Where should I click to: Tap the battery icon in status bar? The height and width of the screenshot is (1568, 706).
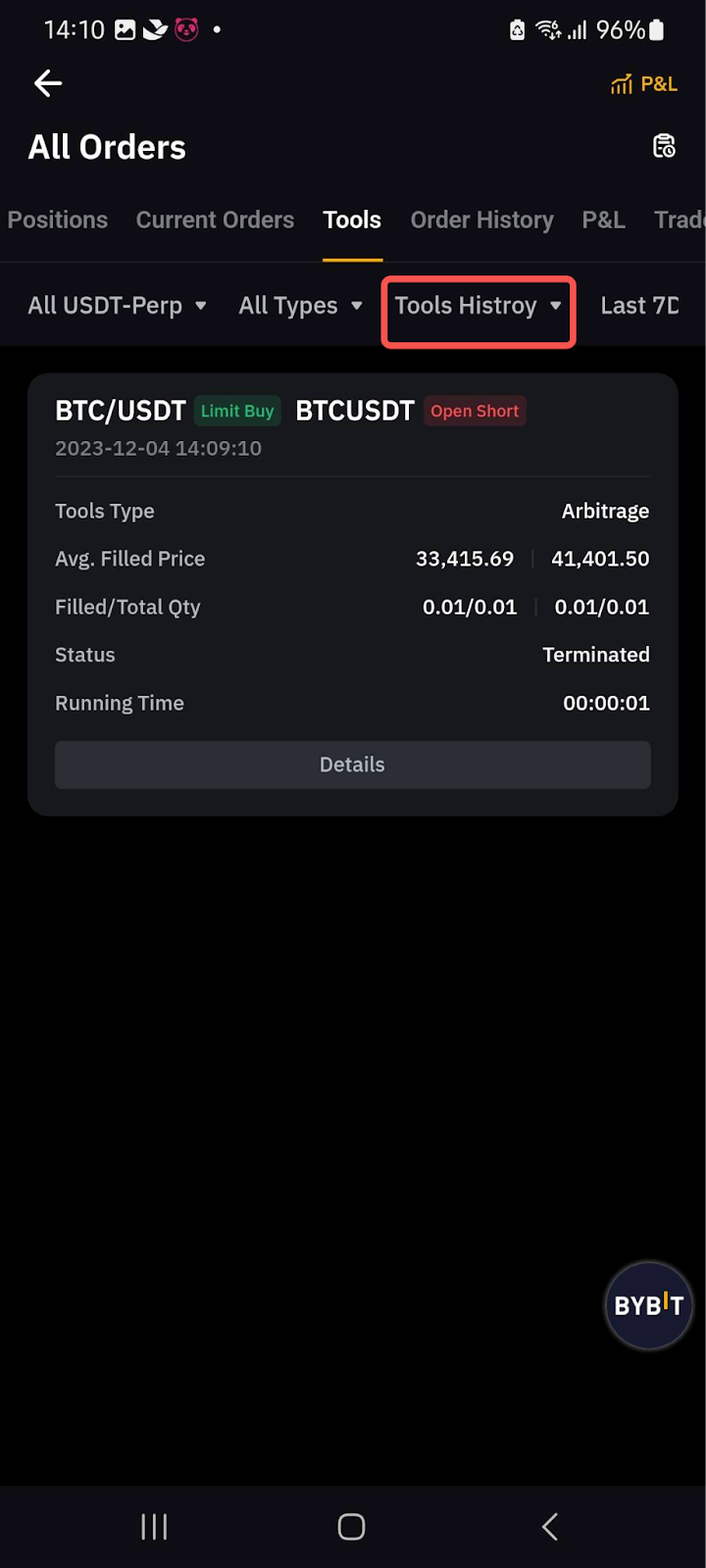(x=657, y=30)
